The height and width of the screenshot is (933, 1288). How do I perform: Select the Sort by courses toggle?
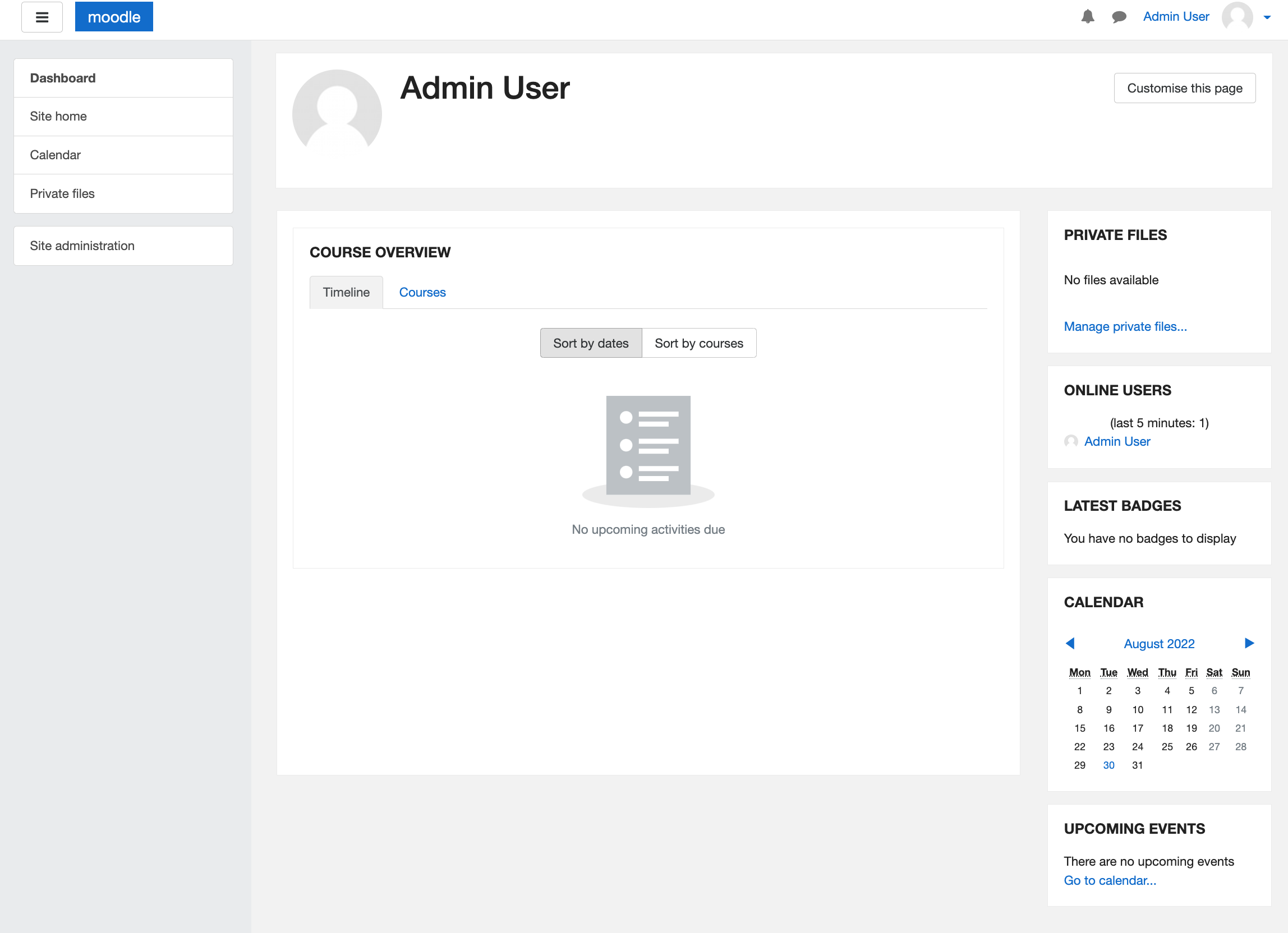click(x=698, y=343)
